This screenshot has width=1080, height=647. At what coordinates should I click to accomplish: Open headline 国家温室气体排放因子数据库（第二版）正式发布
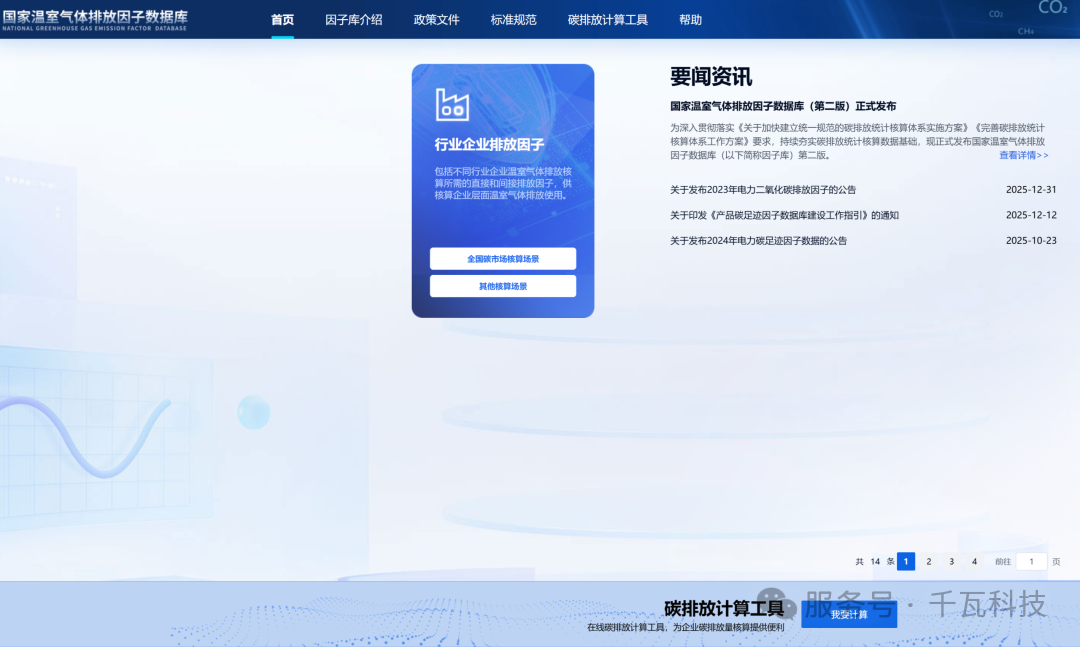click(783, 106)
